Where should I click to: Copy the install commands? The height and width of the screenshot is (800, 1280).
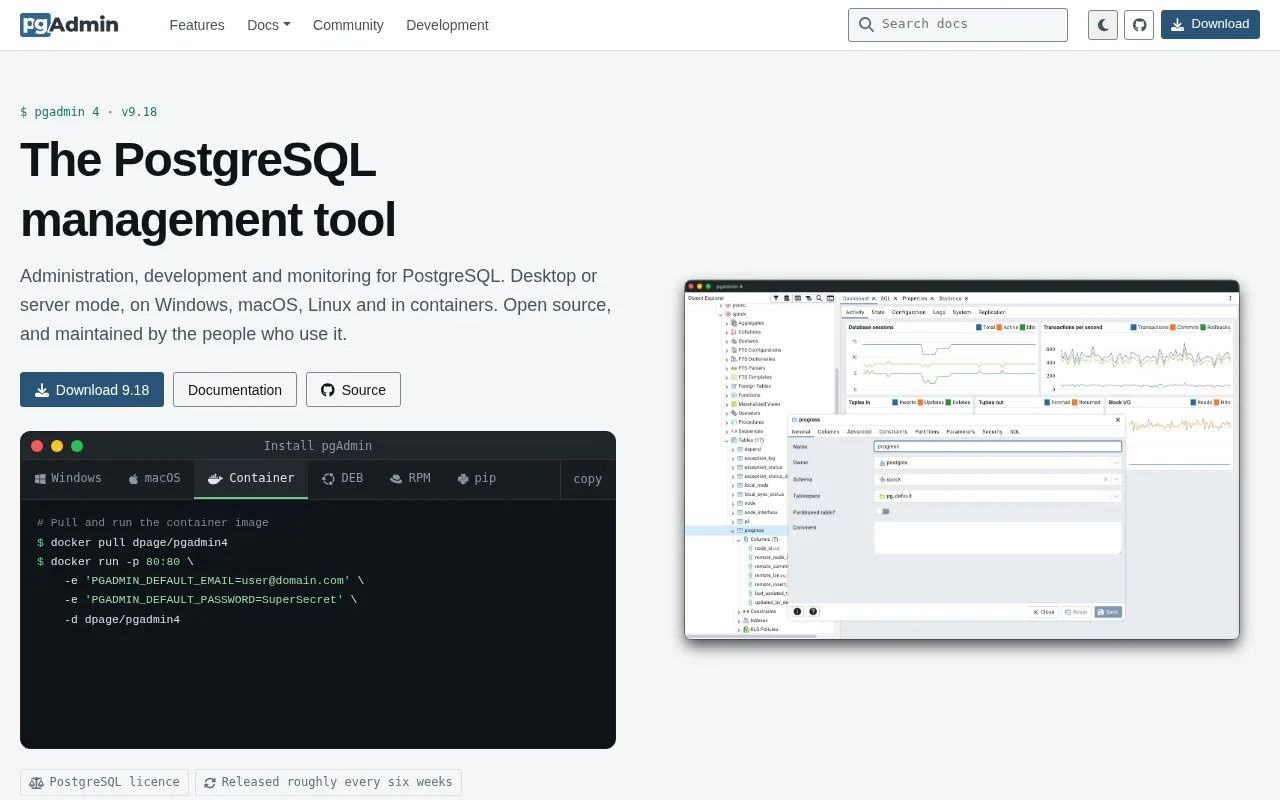click(588, 479)
